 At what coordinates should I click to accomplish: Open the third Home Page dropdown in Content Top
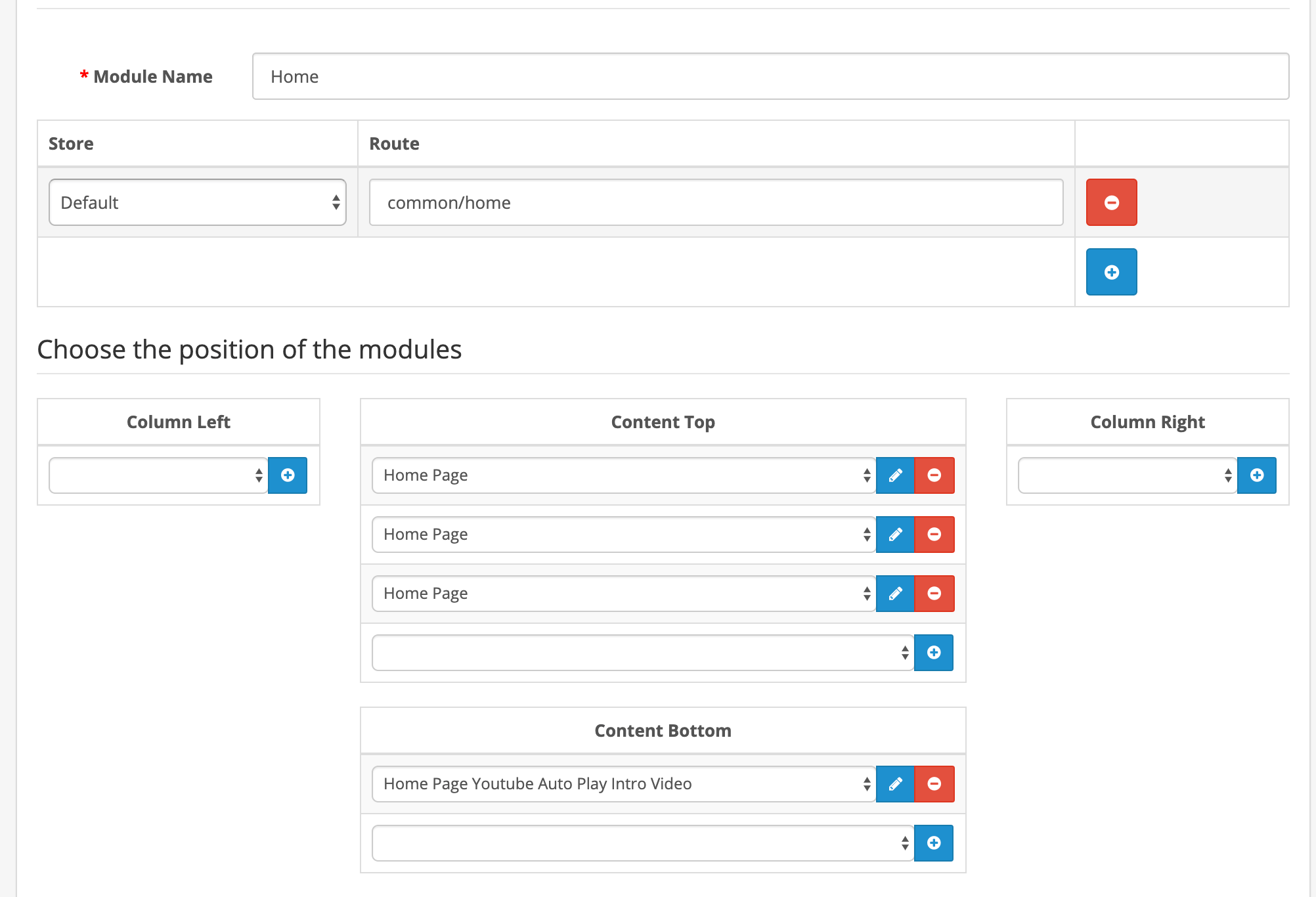tap(623, 594)
